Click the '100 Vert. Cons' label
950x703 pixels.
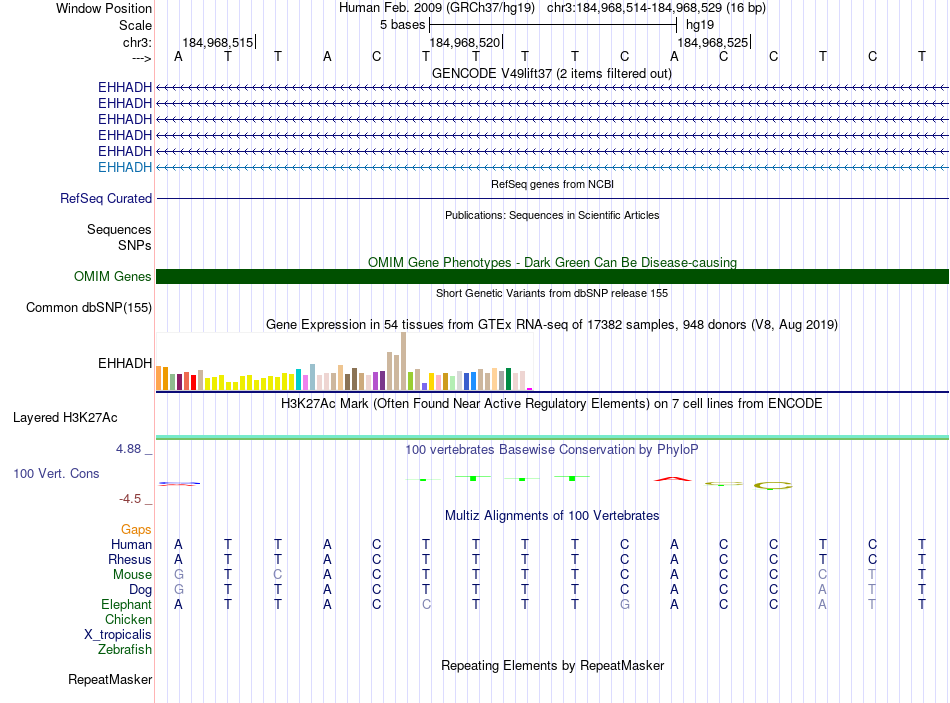[x=56, y=473]
